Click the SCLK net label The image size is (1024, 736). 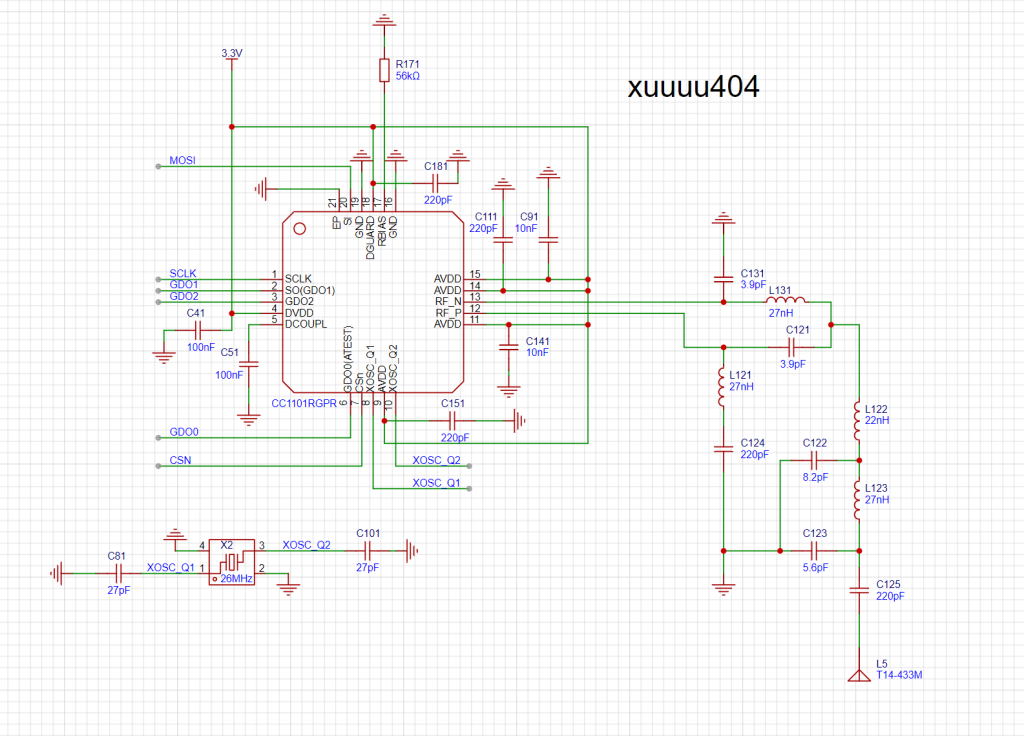[183, 272]
